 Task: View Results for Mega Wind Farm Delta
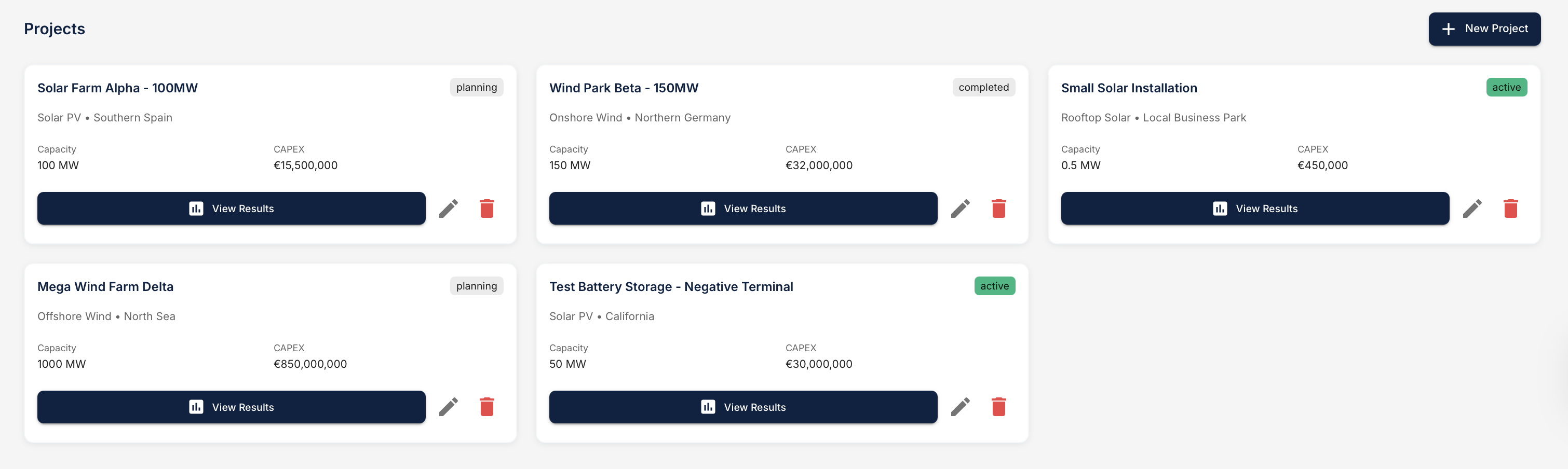[x=231, y=406]
